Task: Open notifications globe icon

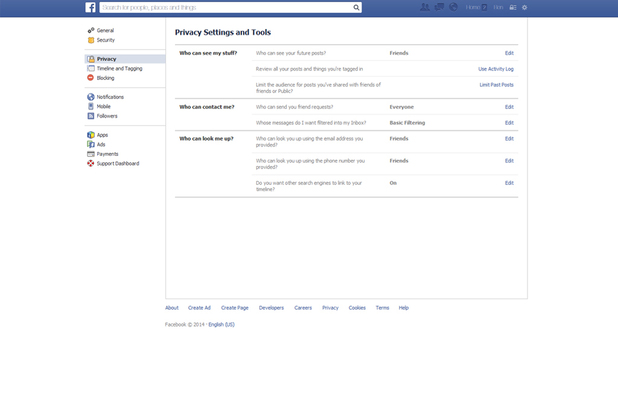Action: point(454,7)
